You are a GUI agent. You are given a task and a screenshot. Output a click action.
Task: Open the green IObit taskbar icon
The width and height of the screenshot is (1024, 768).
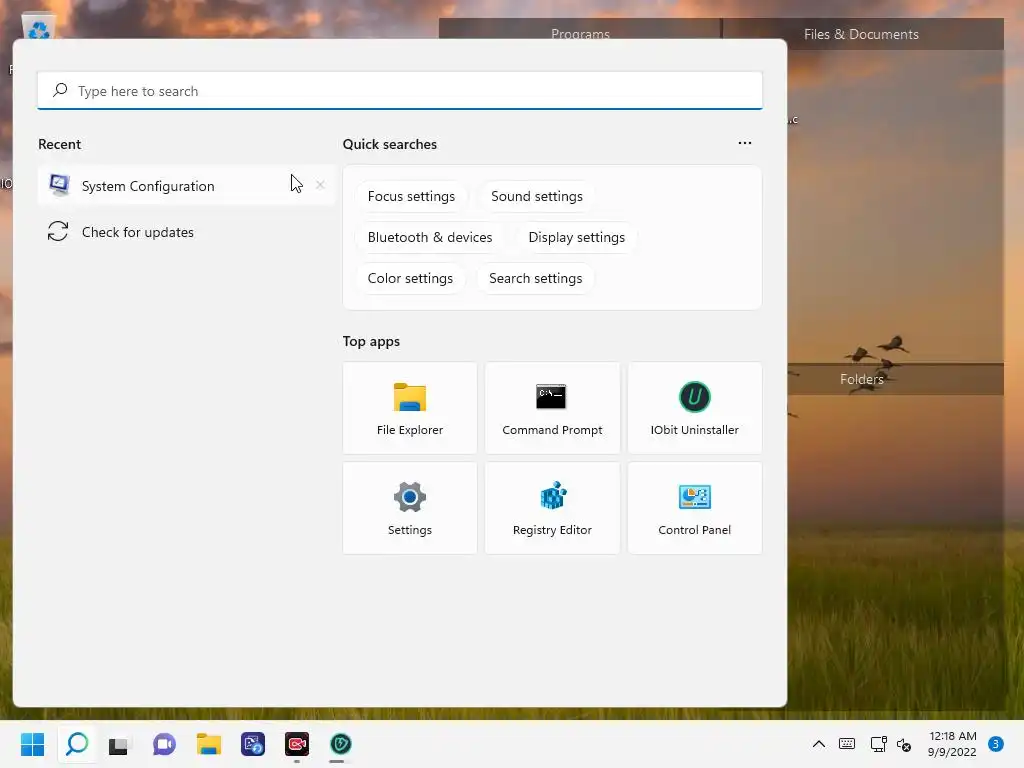point(341,744)
